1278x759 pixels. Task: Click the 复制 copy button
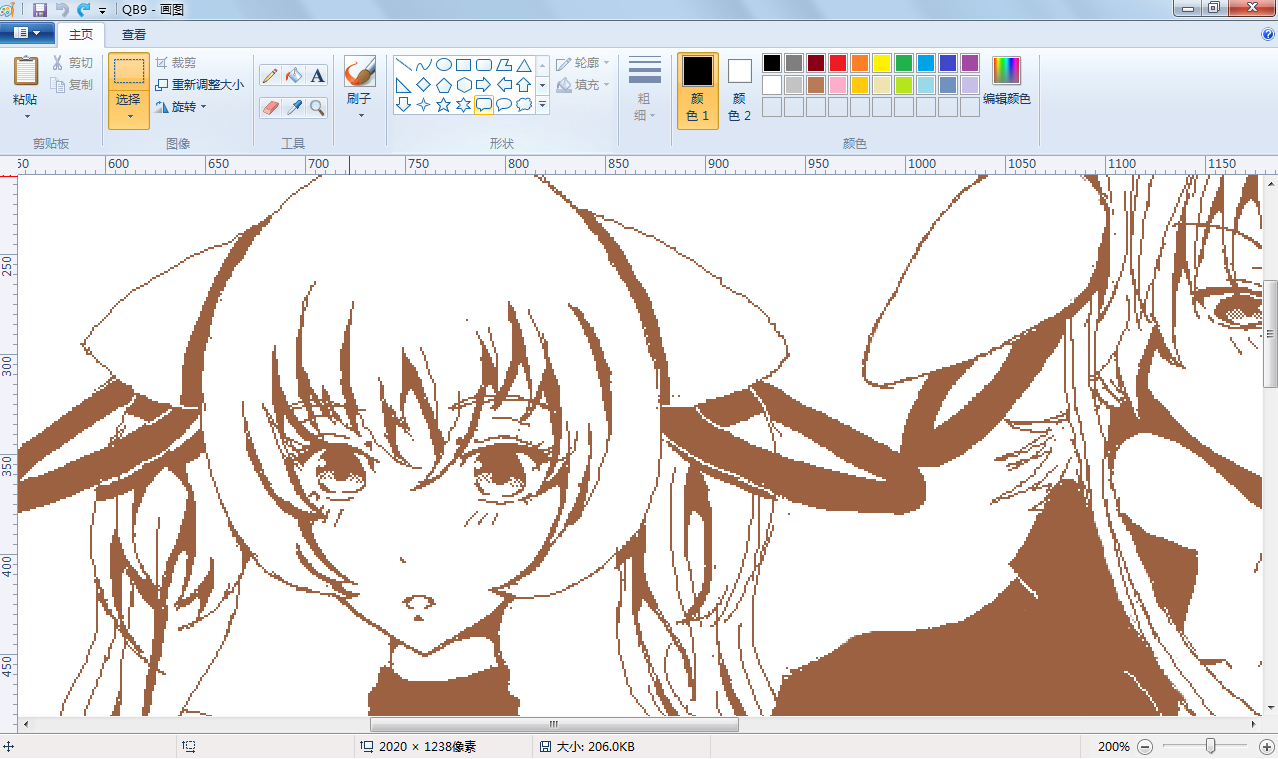pos(72,85)
